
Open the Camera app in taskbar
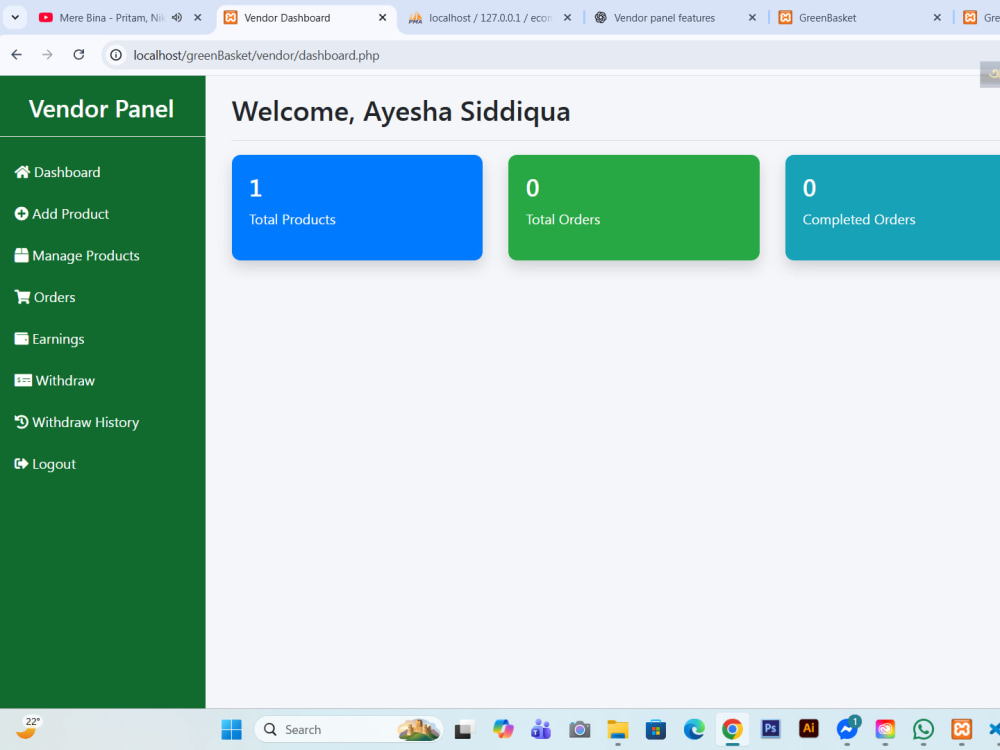580,729
